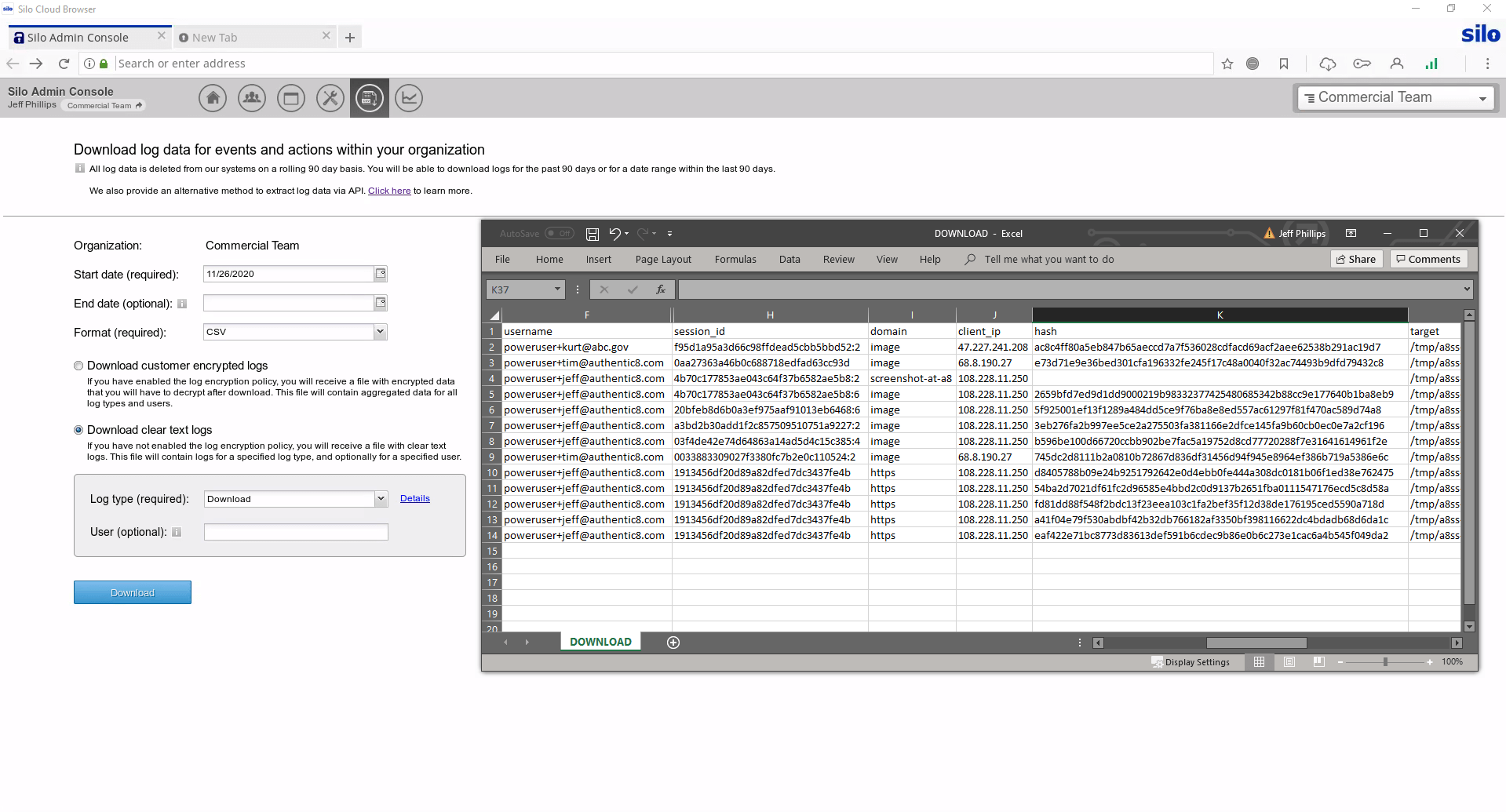
Task: Open End date calendar picker icon
Action: (x=381, y=303)
